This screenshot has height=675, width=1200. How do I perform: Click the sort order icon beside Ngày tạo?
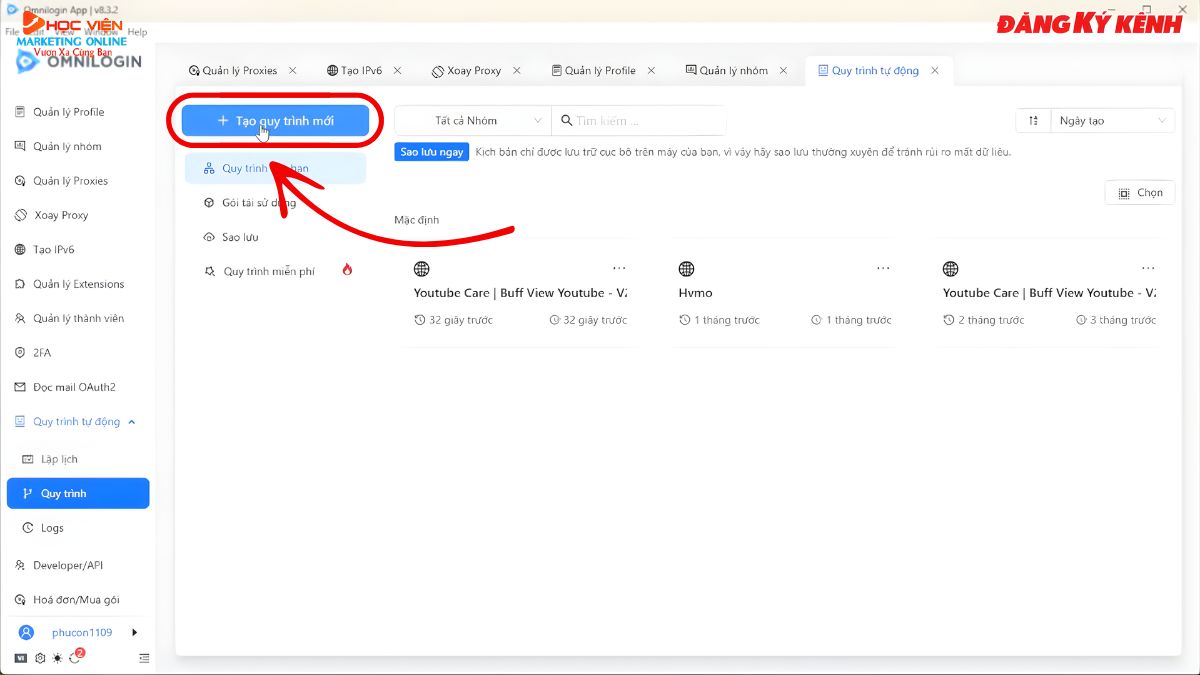click(x=1033, y=121)
